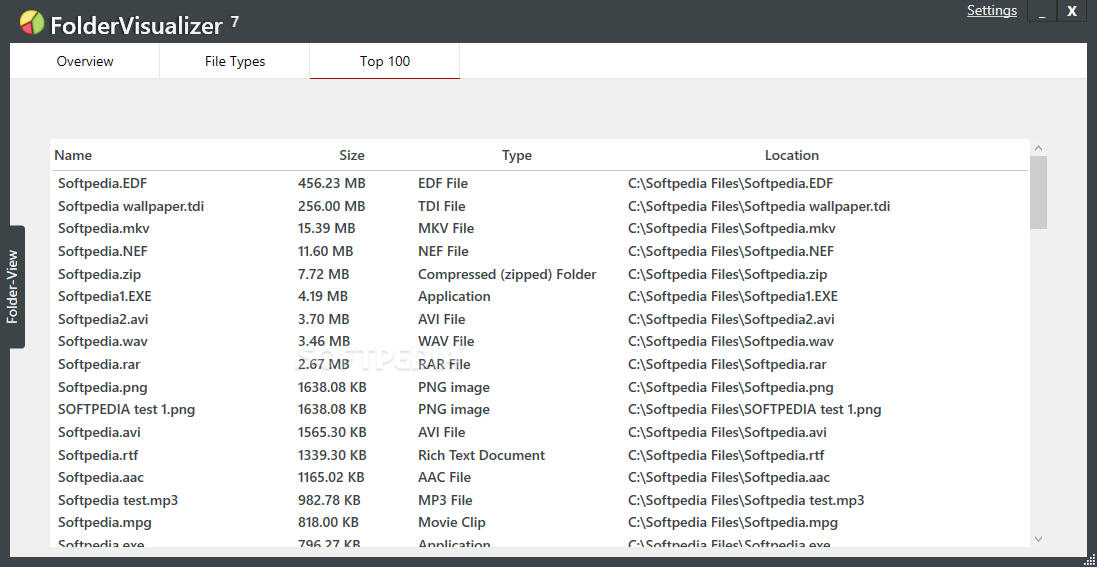
Task: Select the Softpedia wallpaper.tdi file name
Action: [131, 206]
